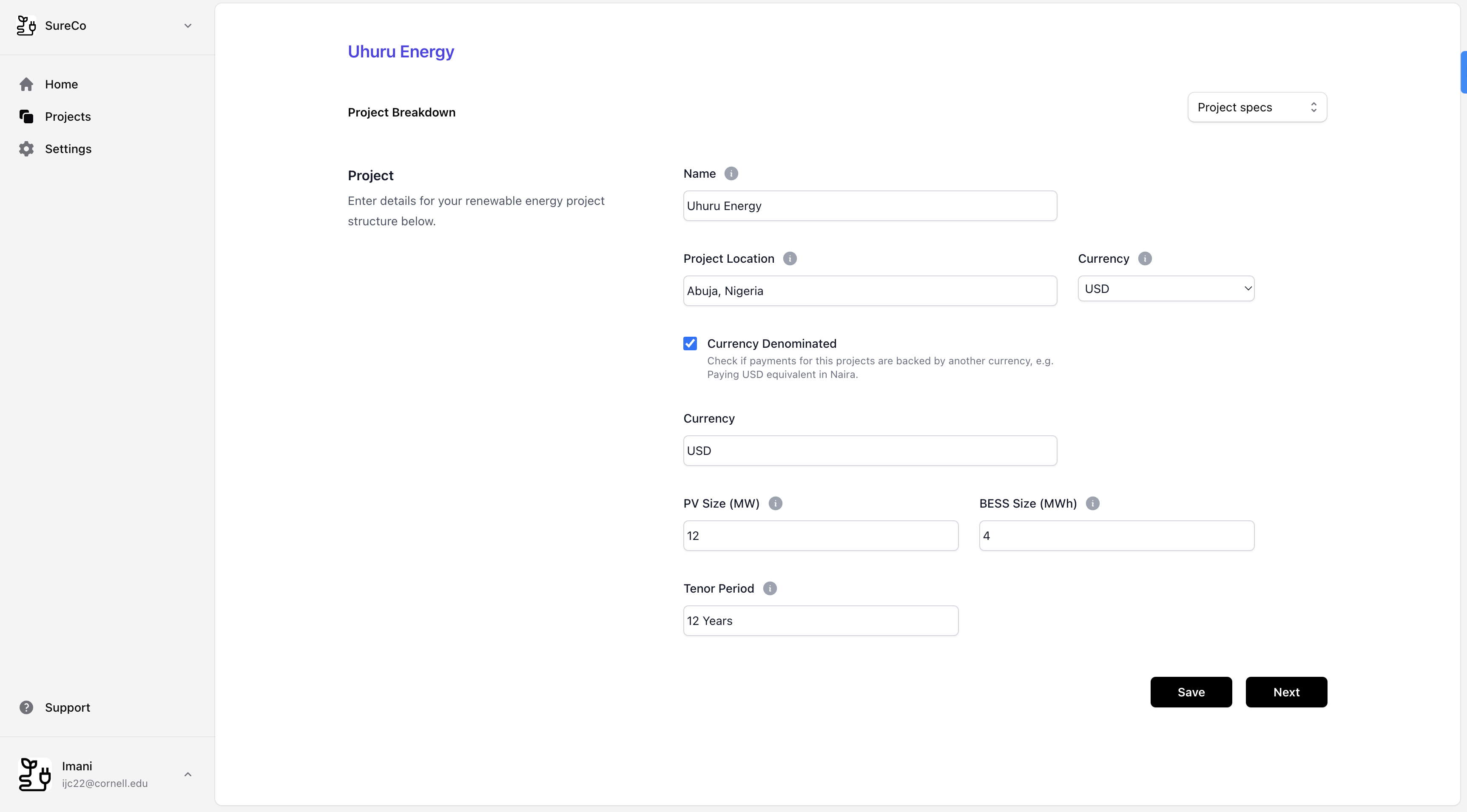Open the Project specs selector
This screenshot has width=1467, height=812.
(1257, 107)
